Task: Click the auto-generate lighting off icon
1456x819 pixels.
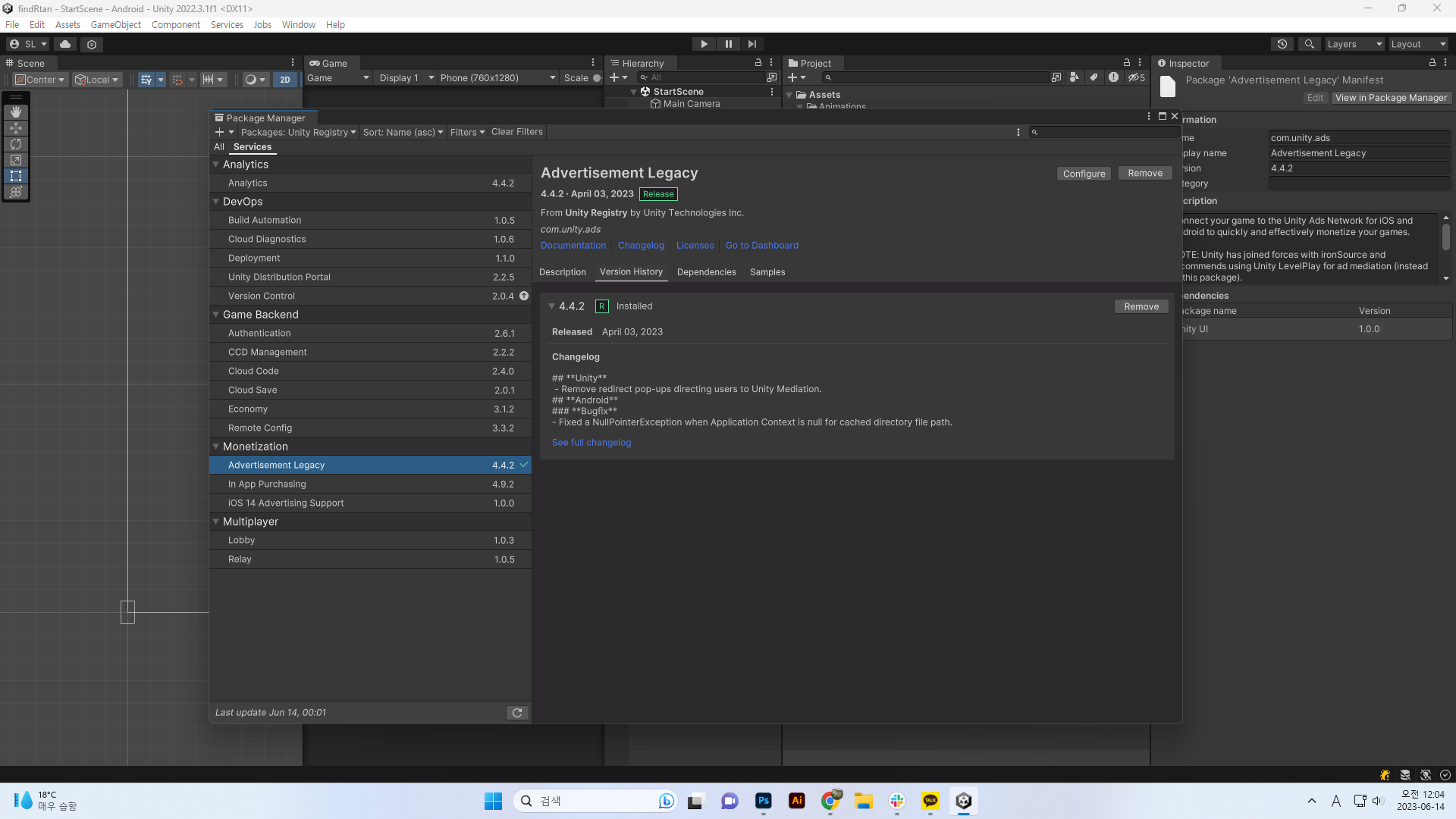Action: click(x=1426, y=775)
